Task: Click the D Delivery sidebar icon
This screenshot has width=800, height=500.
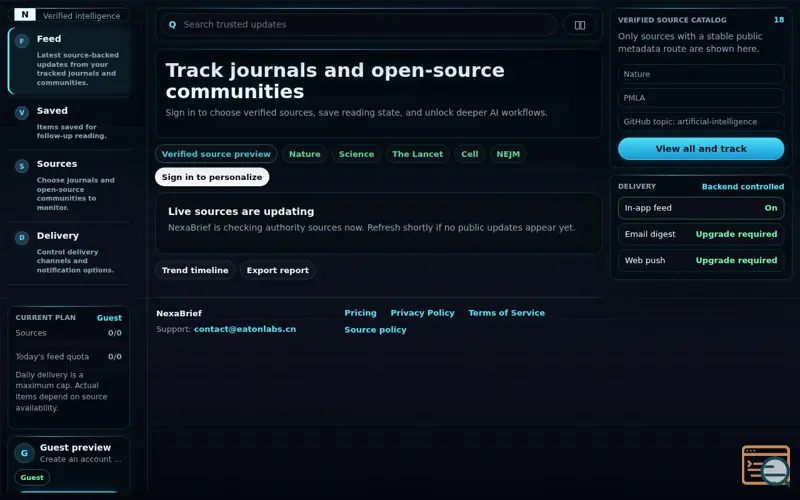Action: (x=21, y=237)
